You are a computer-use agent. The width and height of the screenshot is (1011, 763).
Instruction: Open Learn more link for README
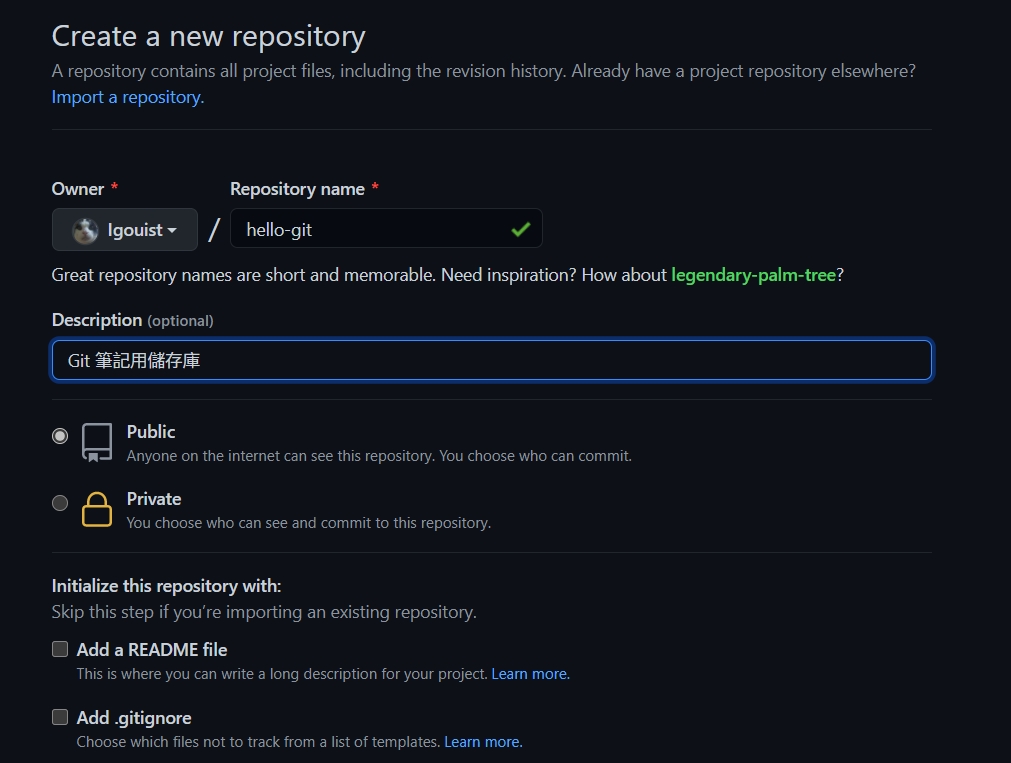tap(530, 674)
